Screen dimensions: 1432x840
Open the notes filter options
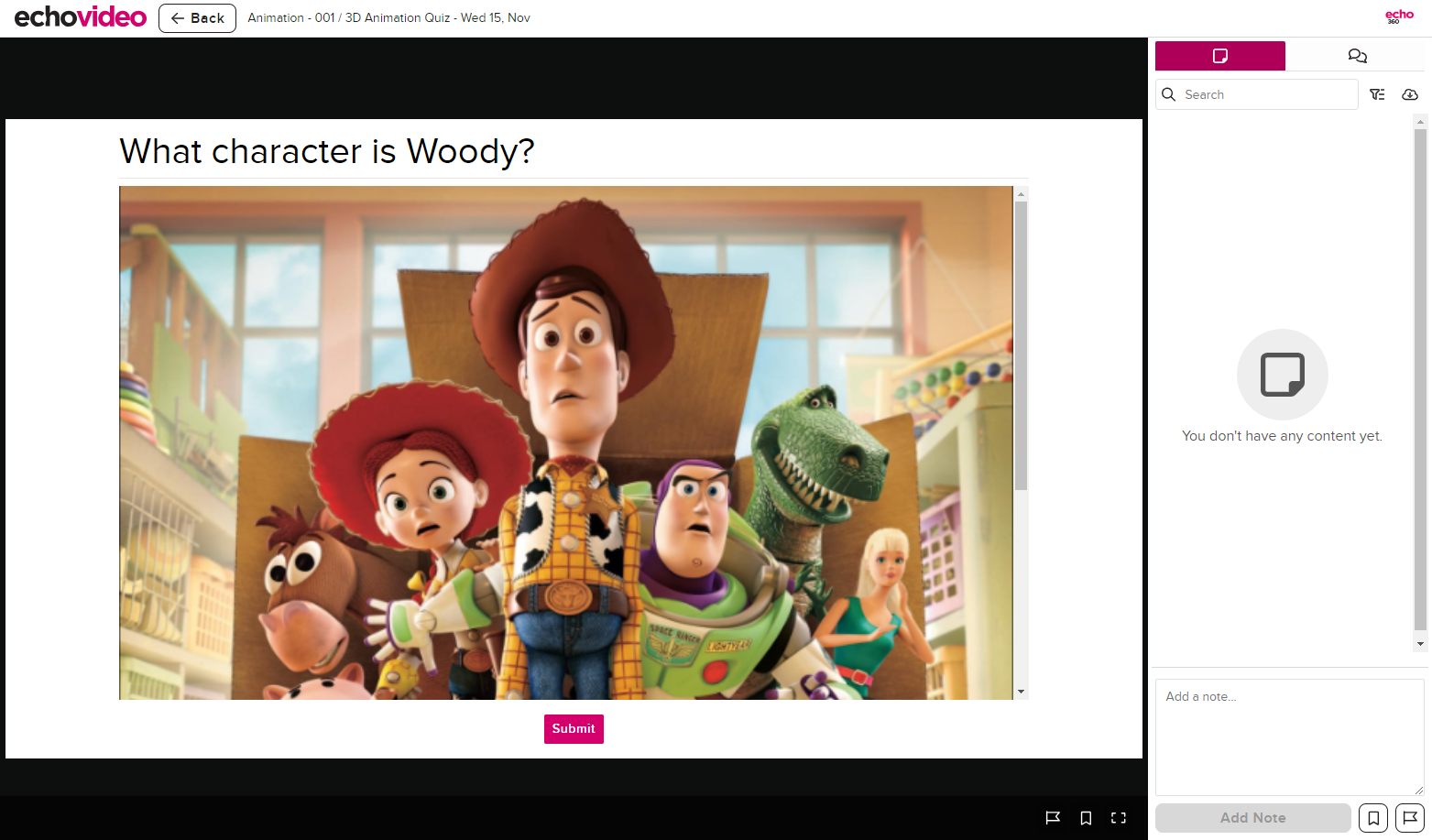[1377, 94]
